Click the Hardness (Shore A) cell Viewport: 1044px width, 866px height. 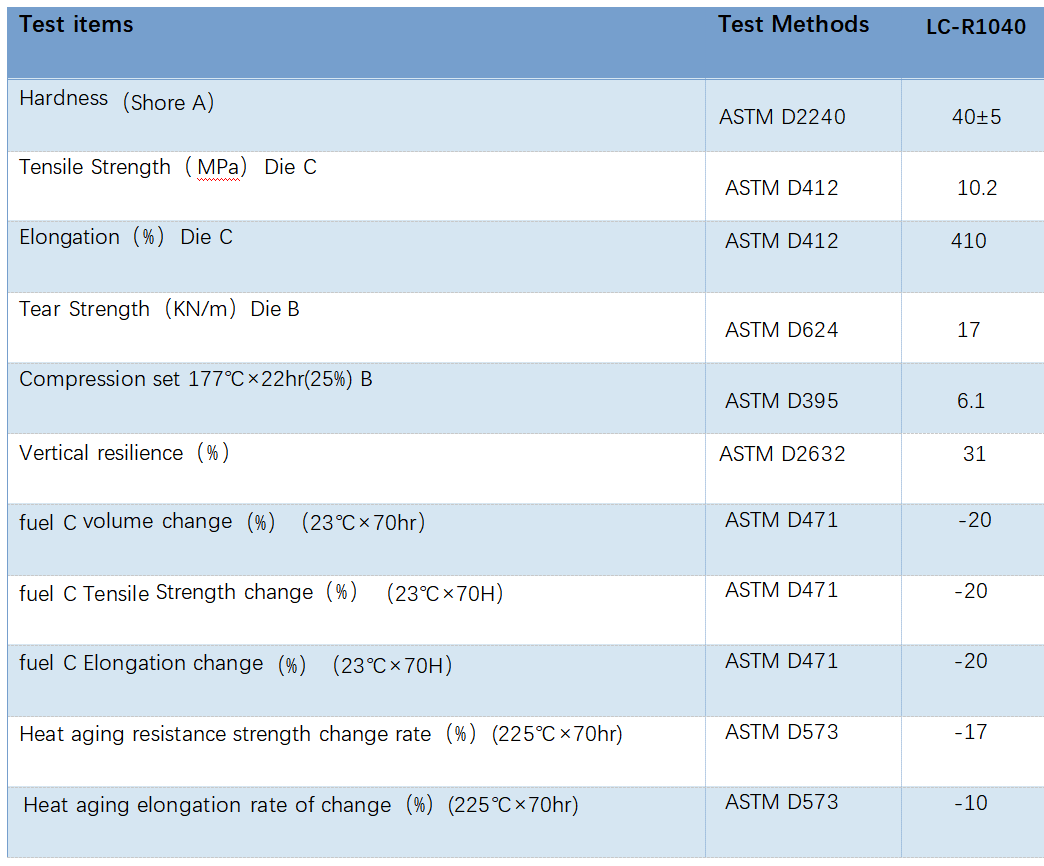coord(117,100)
